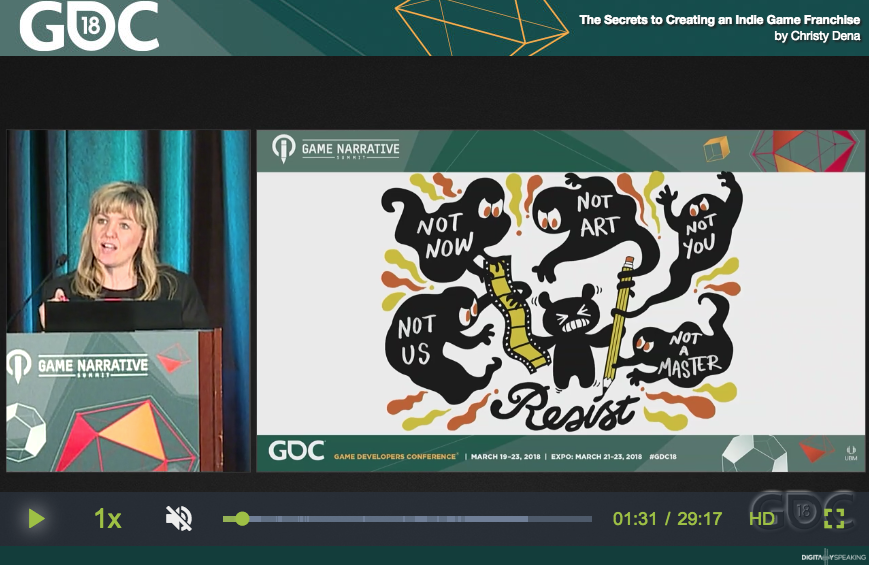Click the play button to resume video

(x=36, y=519)
